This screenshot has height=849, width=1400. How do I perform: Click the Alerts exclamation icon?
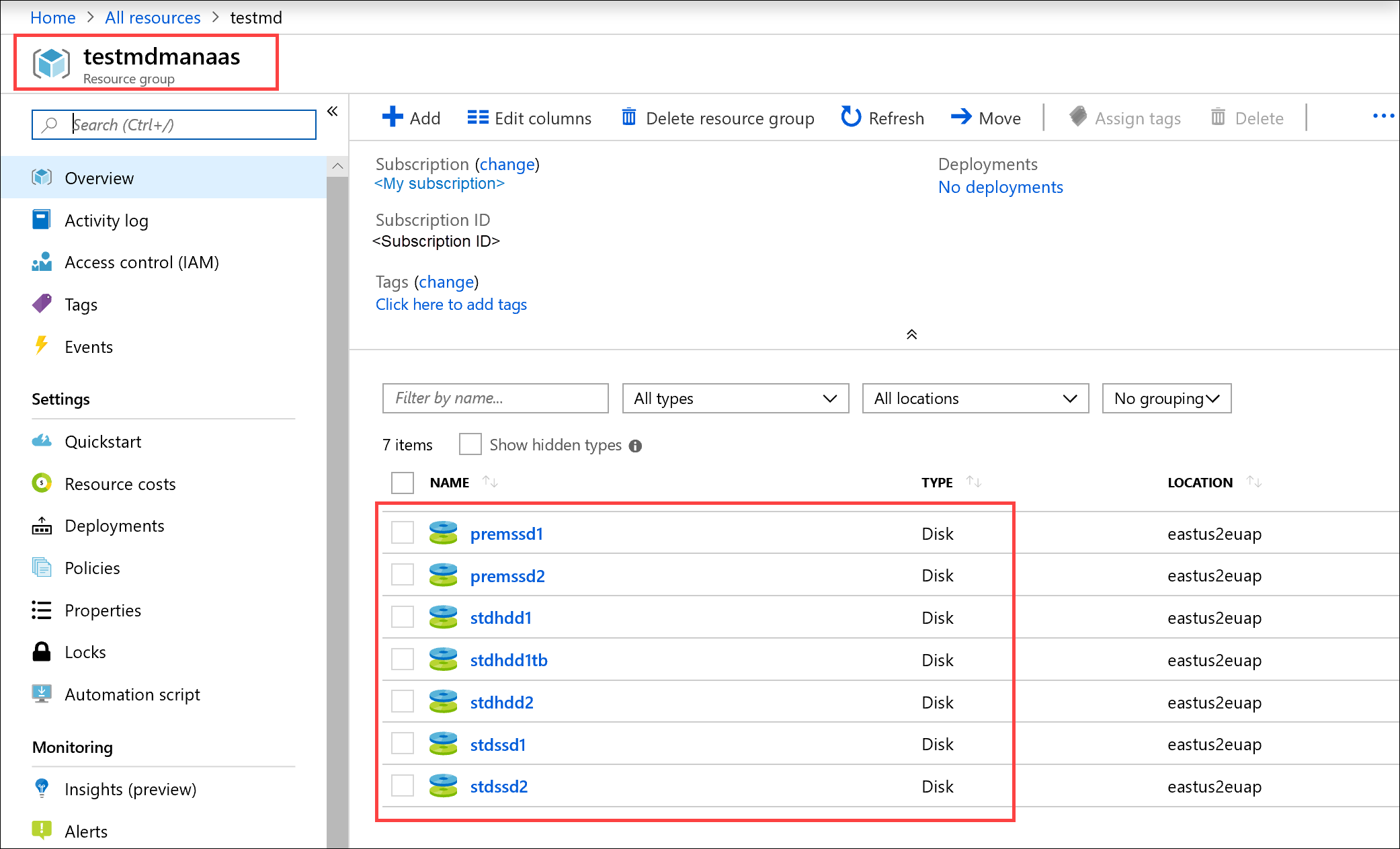pyautogui.click(x=42, y=830)
